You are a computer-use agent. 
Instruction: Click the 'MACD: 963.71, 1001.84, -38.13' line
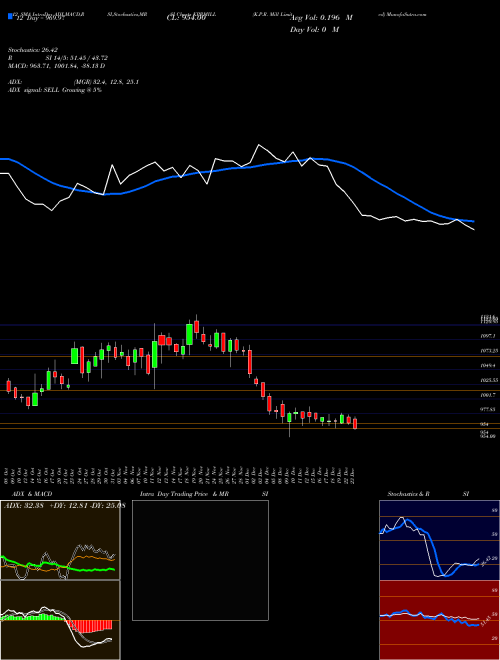[x=56, y=66]
